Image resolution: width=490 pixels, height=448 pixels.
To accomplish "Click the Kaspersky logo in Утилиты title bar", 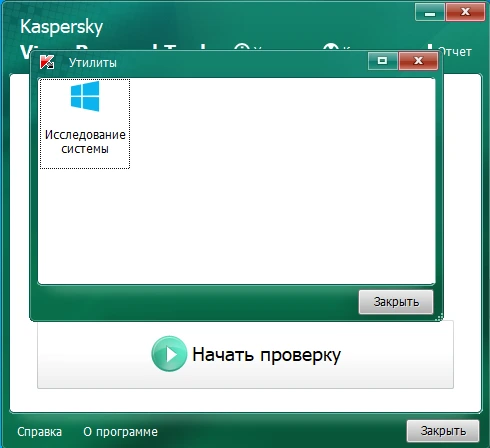I will click(47, 62).
